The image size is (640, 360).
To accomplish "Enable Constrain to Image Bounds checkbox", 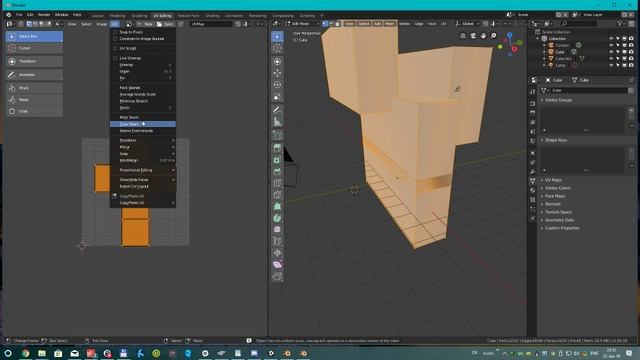I will (115, 39).
